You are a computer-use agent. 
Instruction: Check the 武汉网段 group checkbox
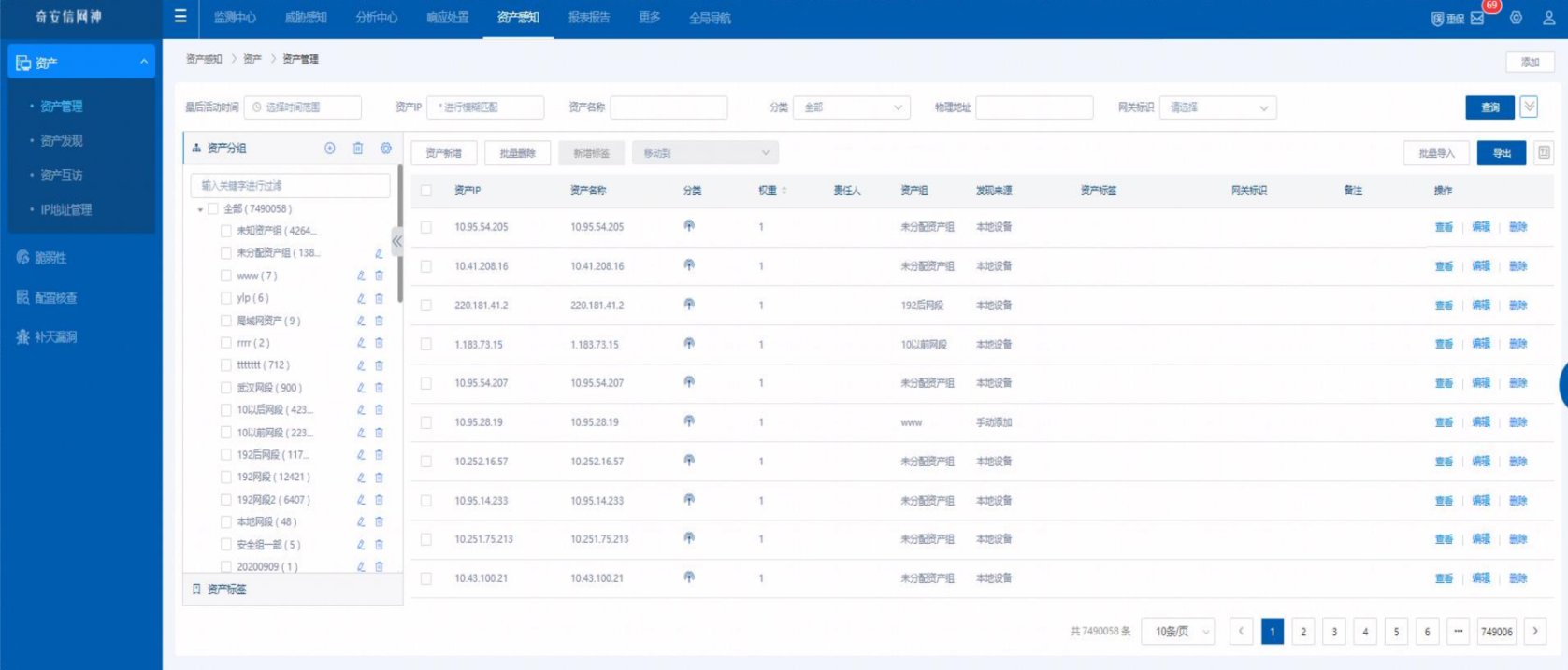(225, 388)
